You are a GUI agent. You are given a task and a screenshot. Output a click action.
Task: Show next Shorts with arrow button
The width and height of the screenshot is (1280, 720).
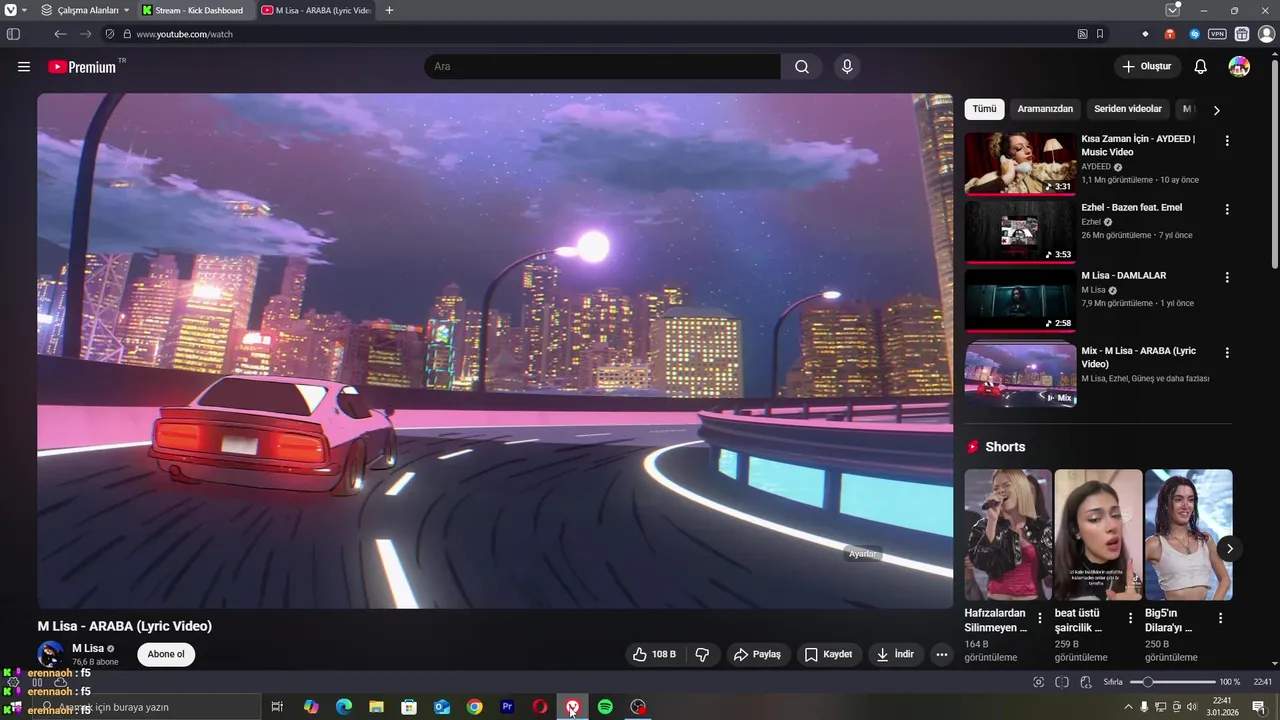click(1229, 548)
